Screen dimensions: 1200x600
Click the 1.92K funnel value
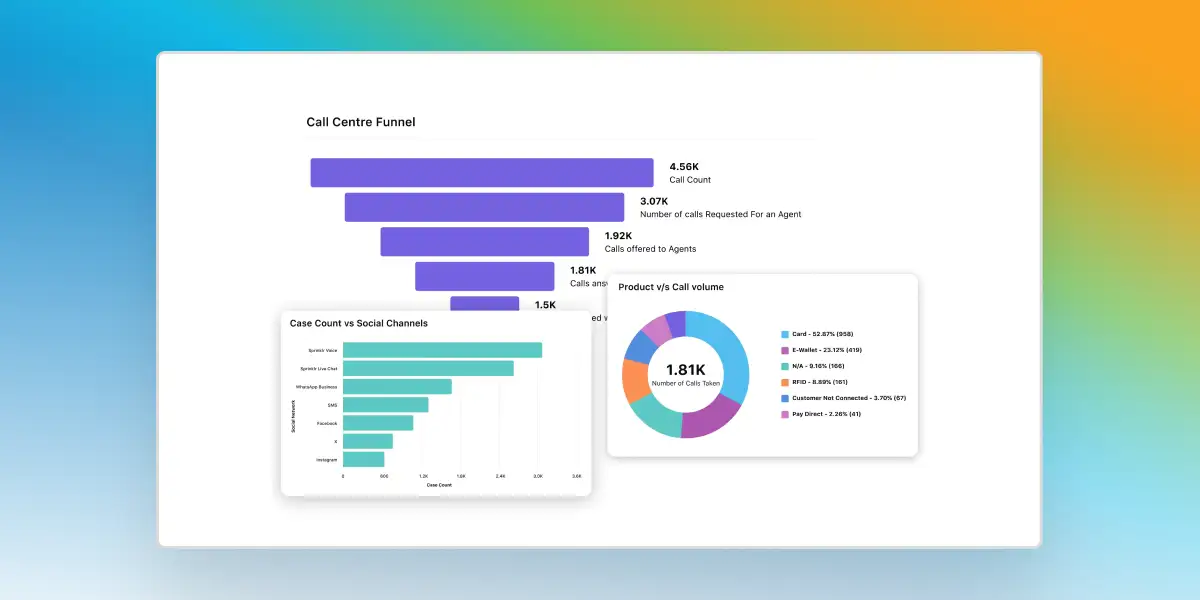618,236
